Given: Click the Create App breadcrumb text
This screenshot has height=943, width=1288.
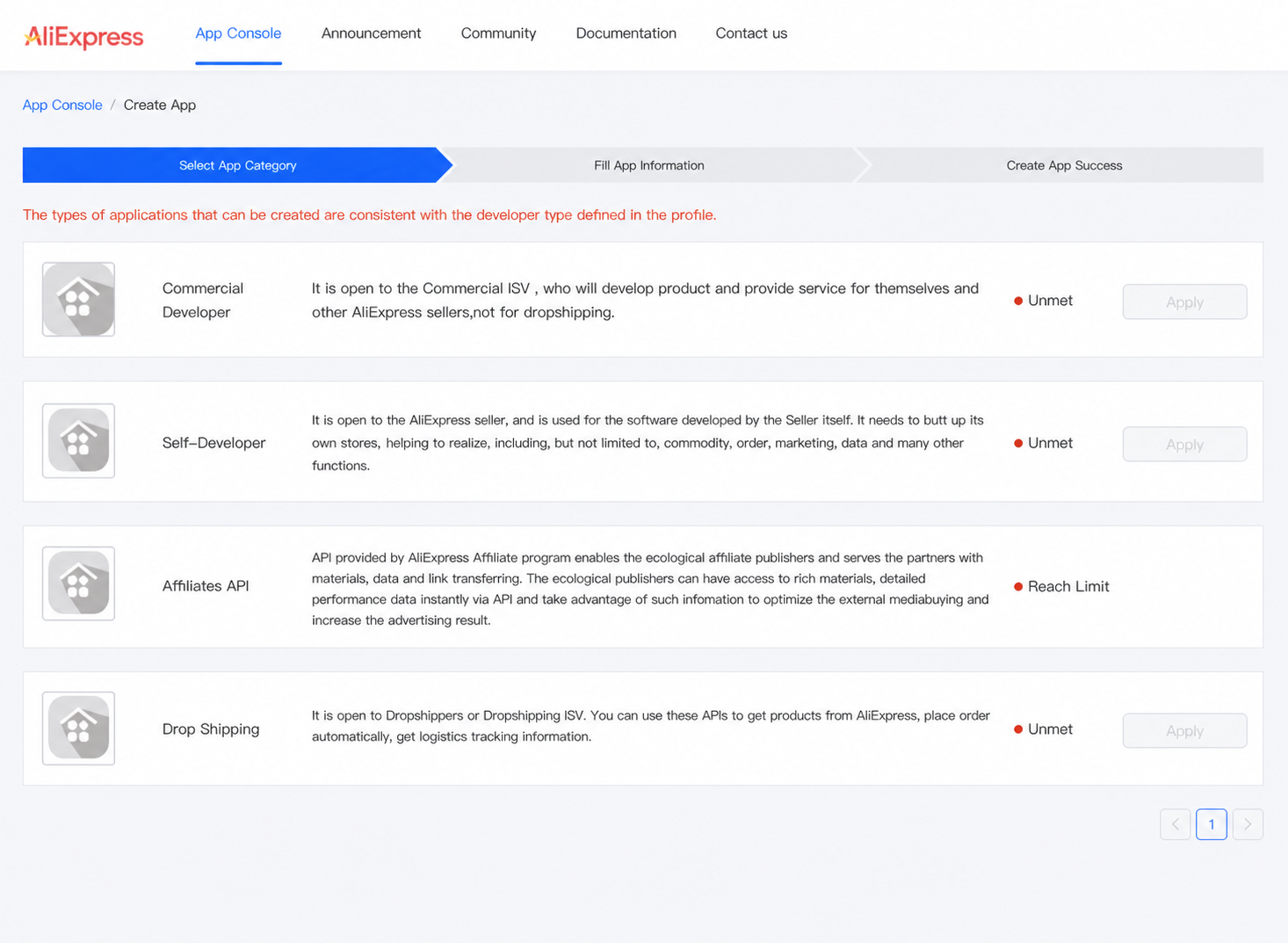Looking at the screenshot, I should click(160, 105).
